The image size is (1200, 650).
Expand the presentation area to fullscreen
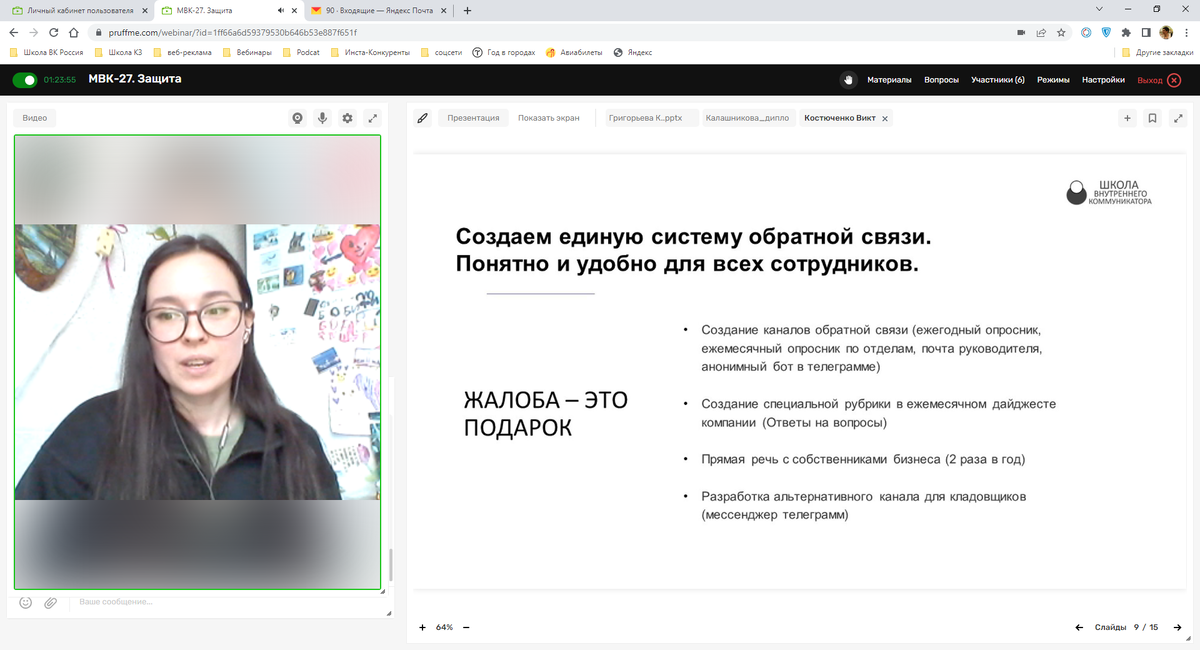click(x=1177, y=118)
